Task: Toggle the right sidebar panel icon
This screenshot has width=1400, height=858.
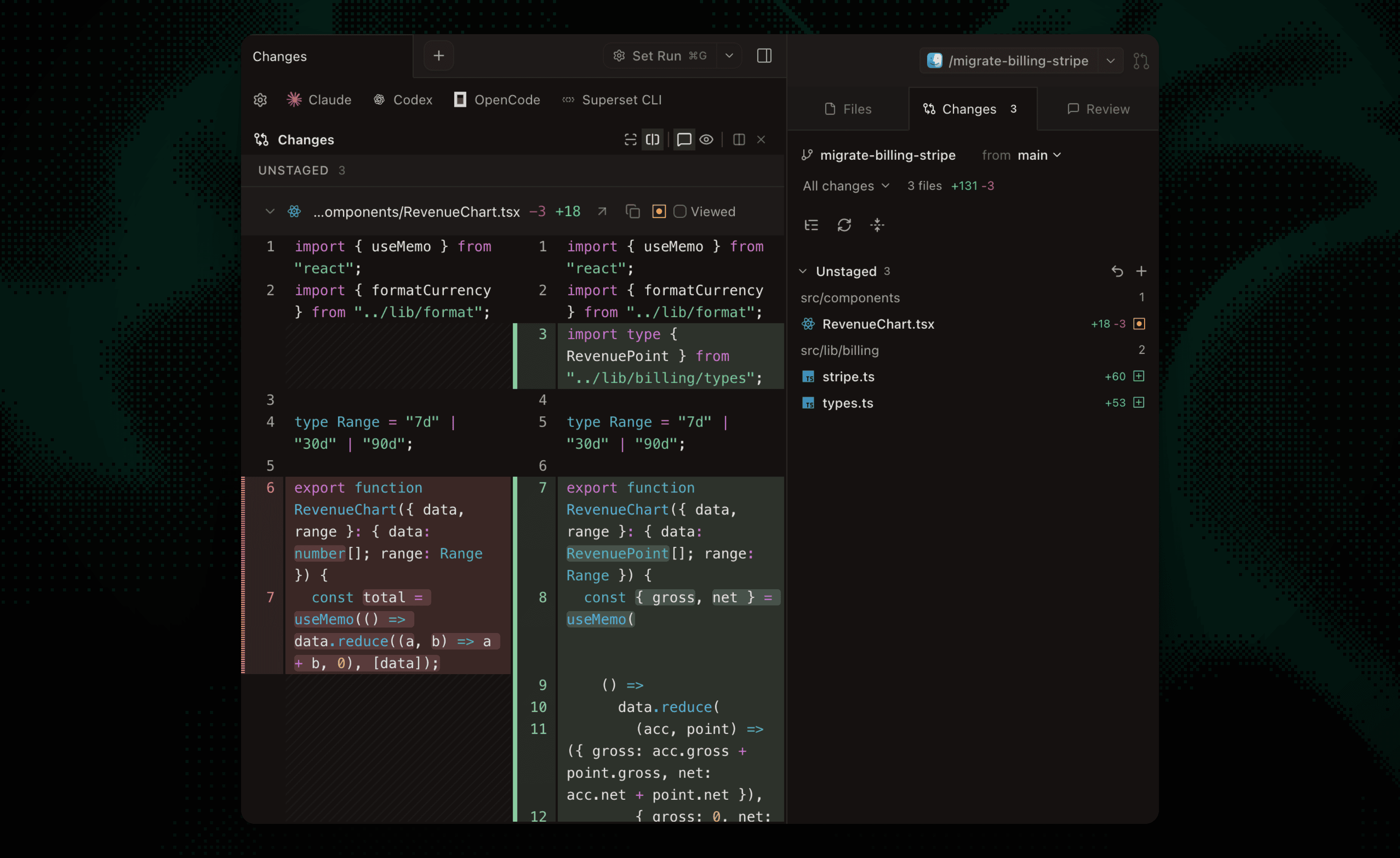Action: click(x=764, y=56)
